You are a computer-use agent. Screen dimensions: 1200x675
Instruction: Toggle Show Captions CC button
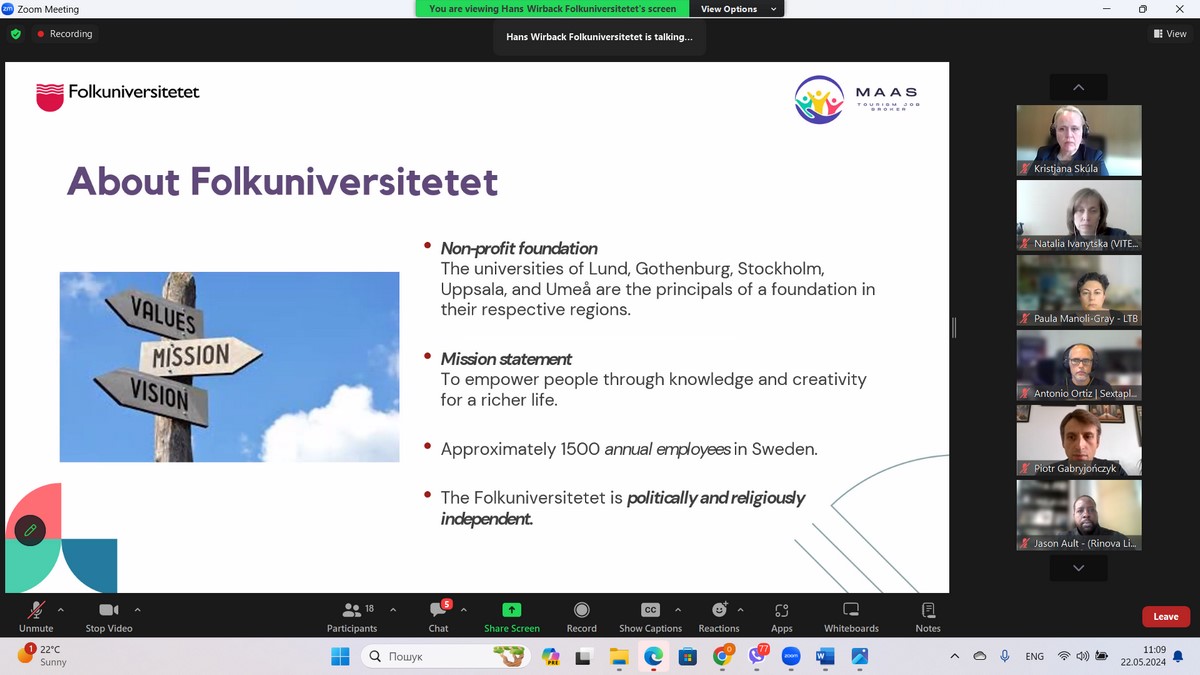[650, 611]
